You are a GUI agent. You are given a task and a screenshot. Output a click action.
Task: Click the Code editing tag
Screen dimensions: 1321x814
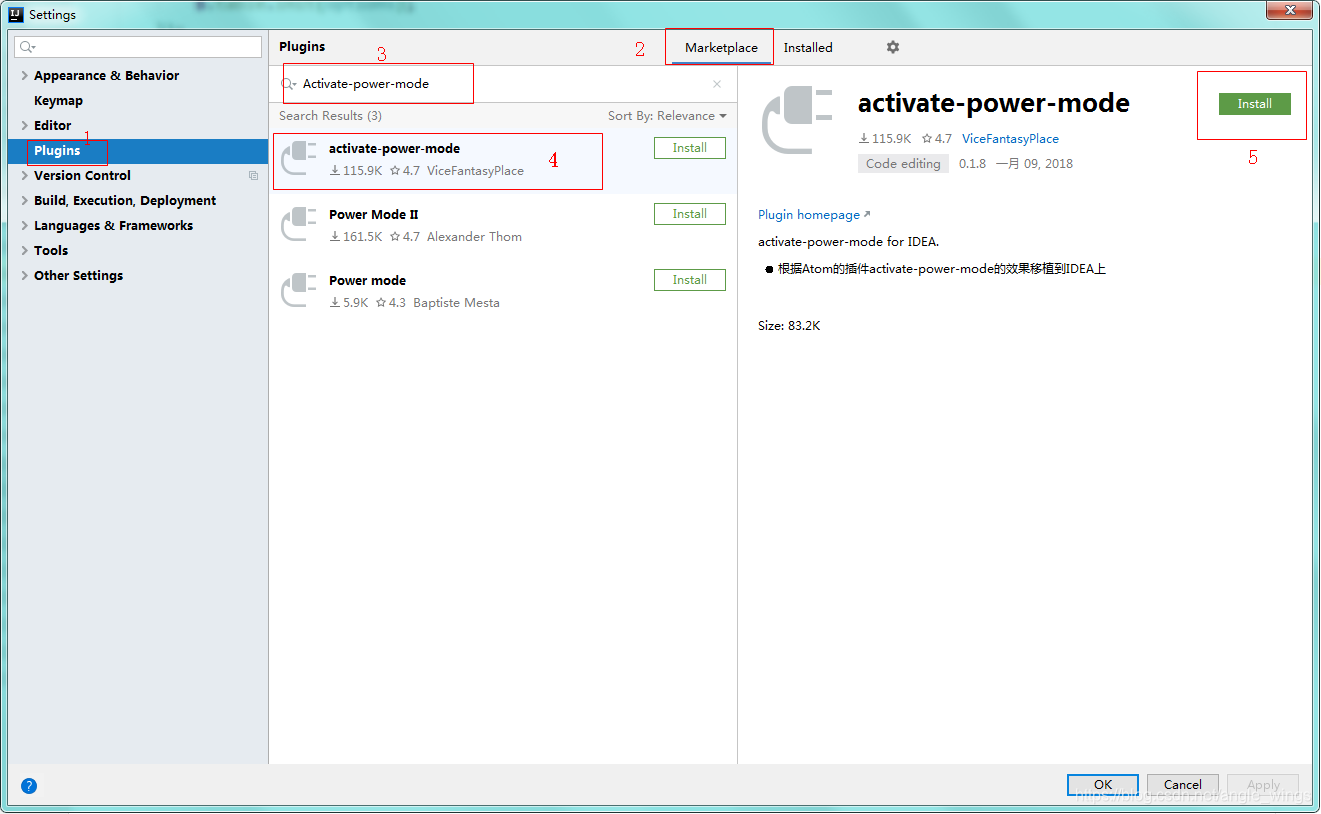(903, 164)
